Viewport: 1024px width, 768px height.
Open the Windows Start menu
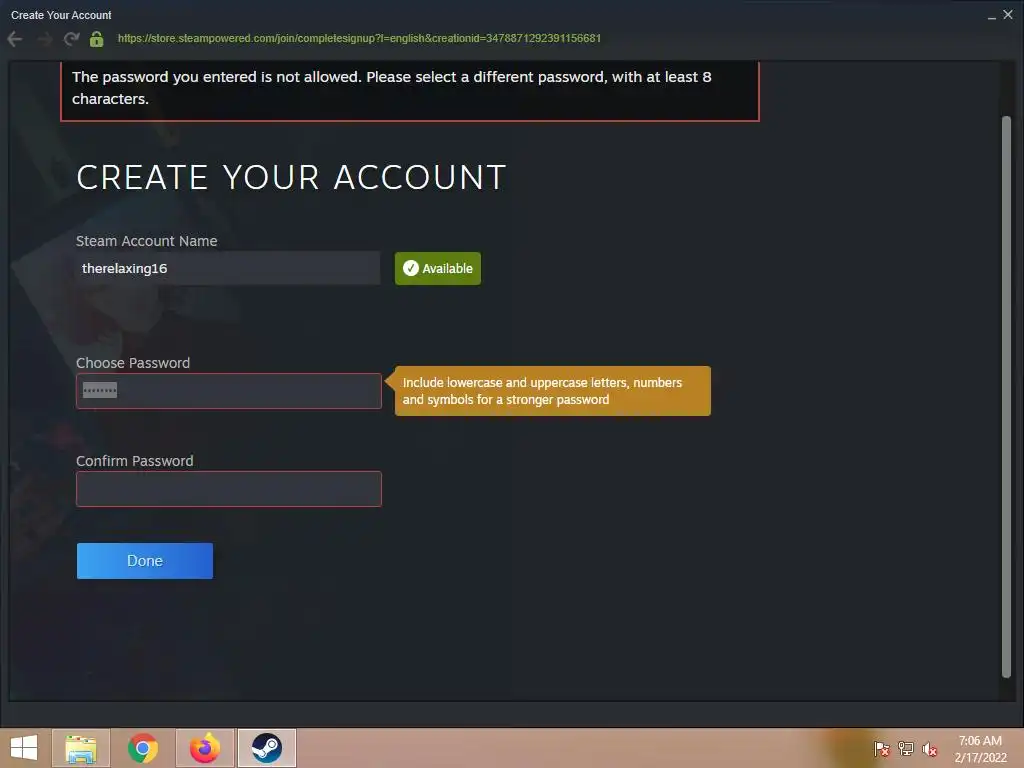[x=24, y=748]
